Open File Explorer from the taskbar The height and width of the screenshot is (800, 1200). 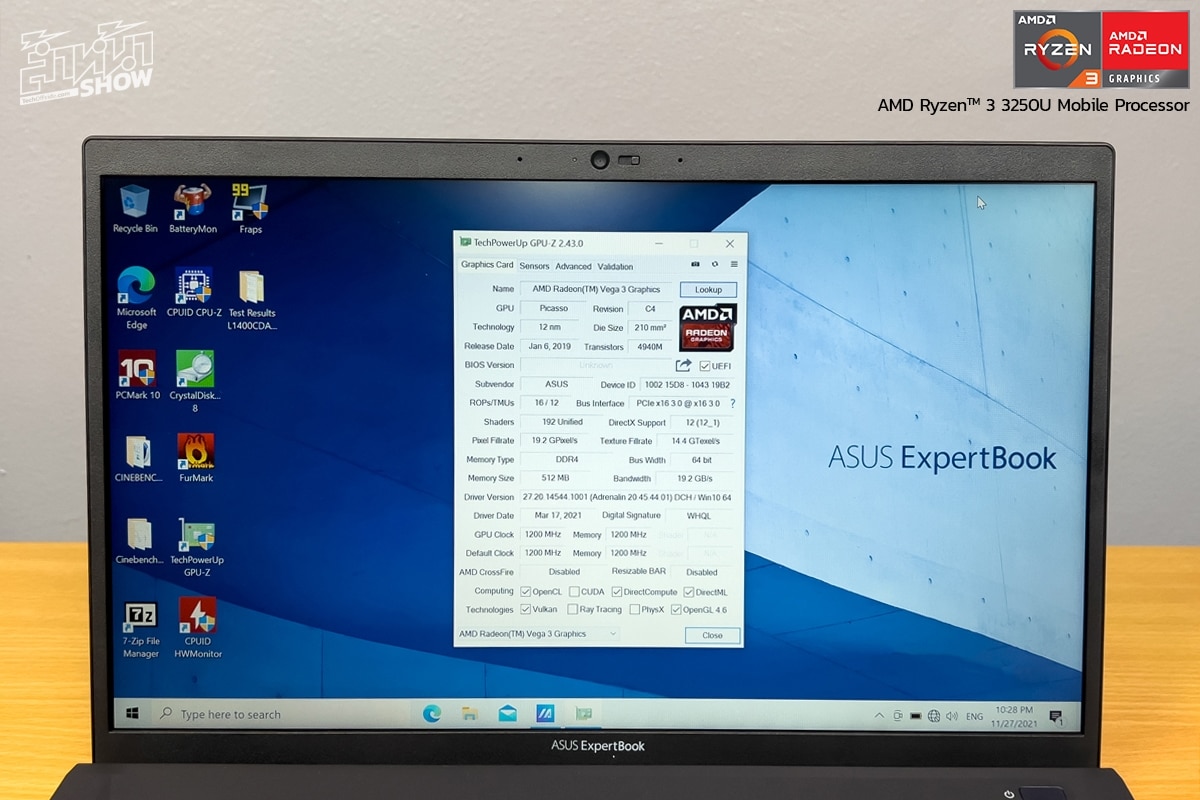coord(469,714)
